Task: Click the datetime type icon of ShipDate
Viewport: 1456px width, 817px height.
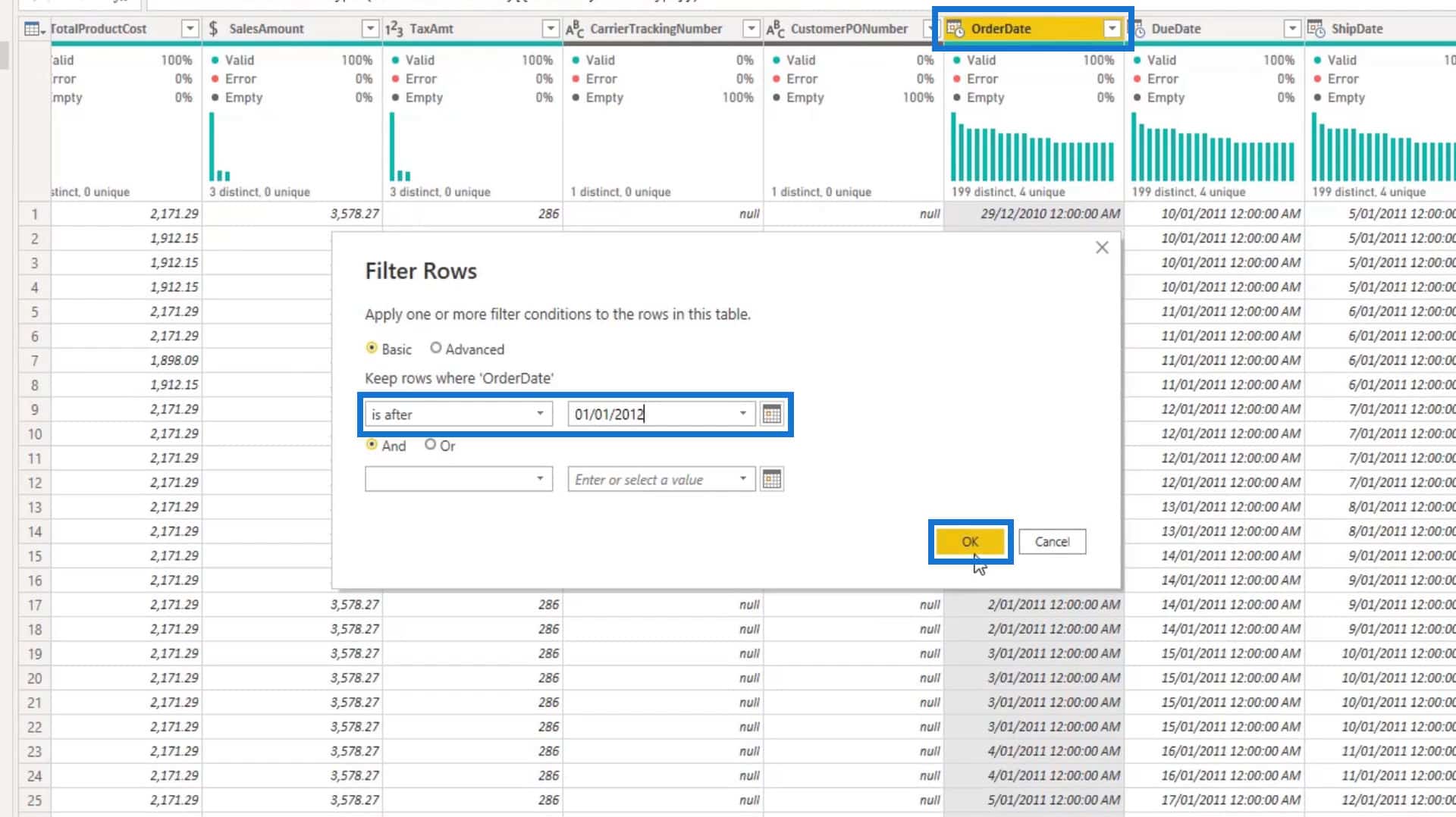Action: pos(1316,29)
